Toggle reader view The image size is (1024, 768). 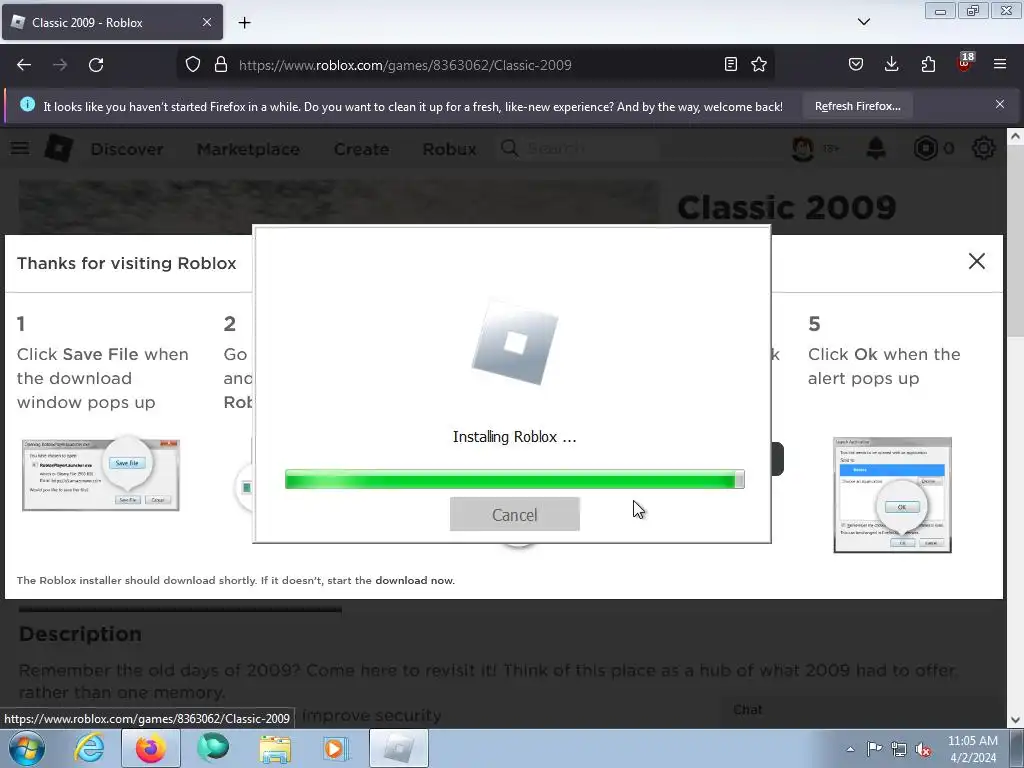click(731, 65)
